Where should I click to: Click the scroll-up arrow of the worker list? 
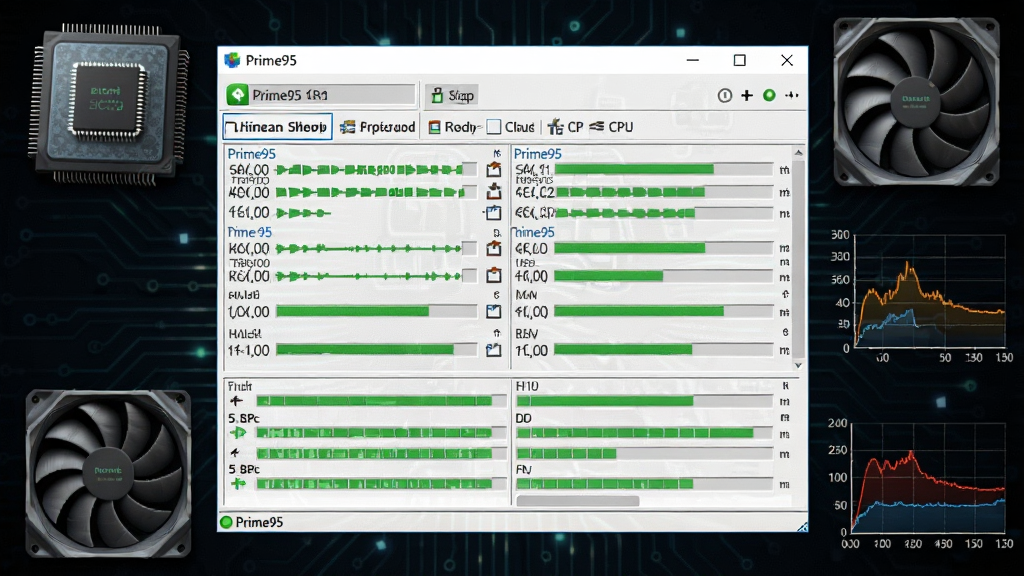click(x=798, y=152)
